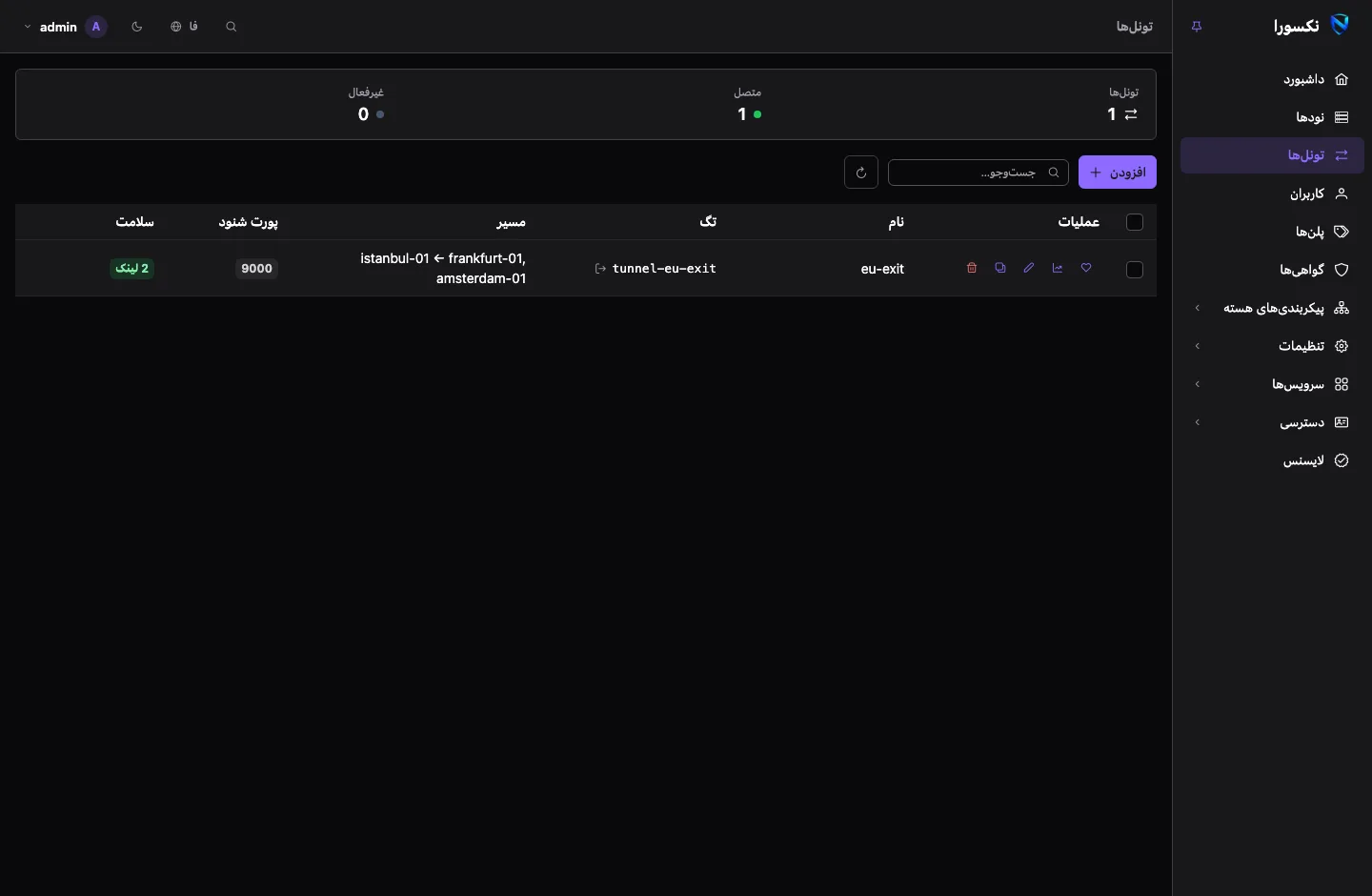Delete the eu-exit tunnel with trash icon

click(x=972, y=269)
